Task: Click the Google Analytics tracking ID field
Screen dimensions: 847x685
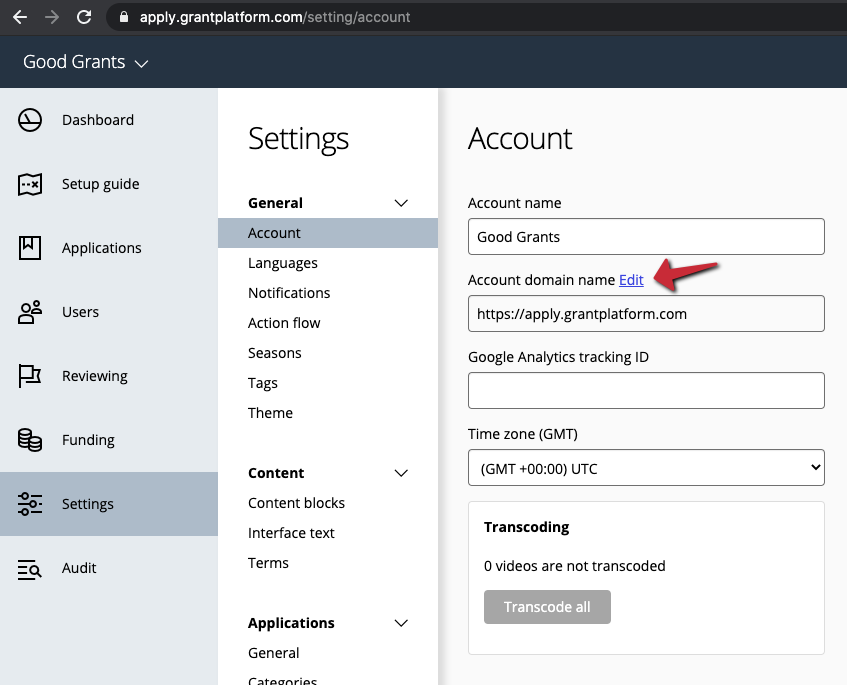Action: [646, 391]
